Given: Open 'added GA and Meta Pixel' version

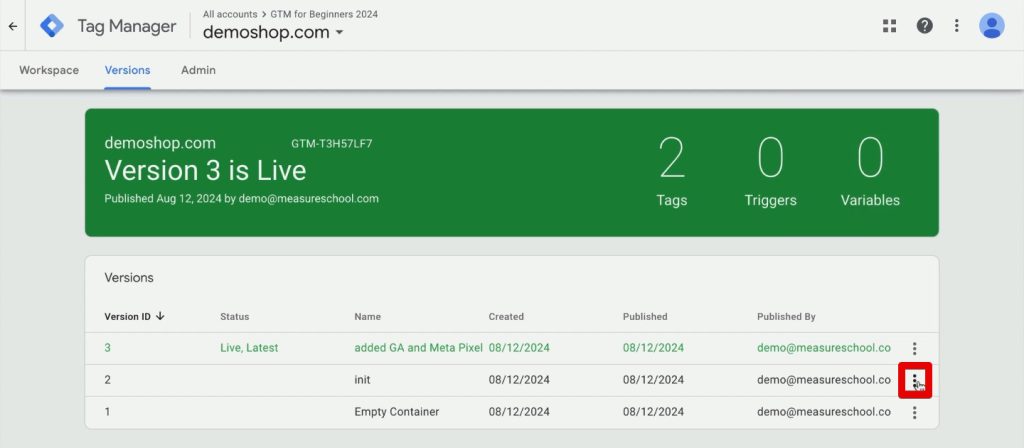Looking at the screenshot, I should pyautogui.click(x=419, y=348).
